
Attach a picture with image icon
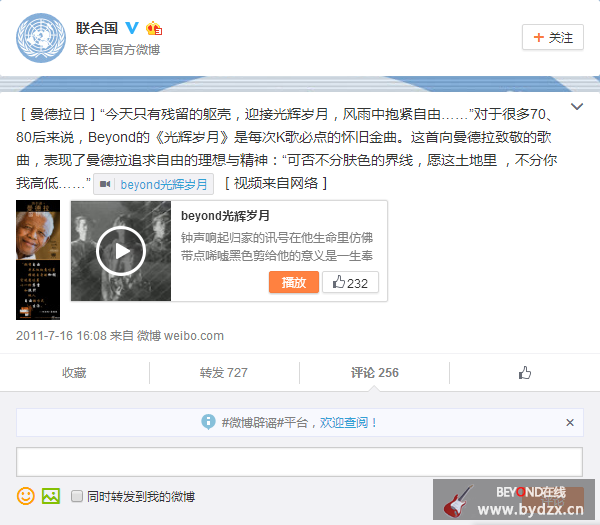point(51,496)
